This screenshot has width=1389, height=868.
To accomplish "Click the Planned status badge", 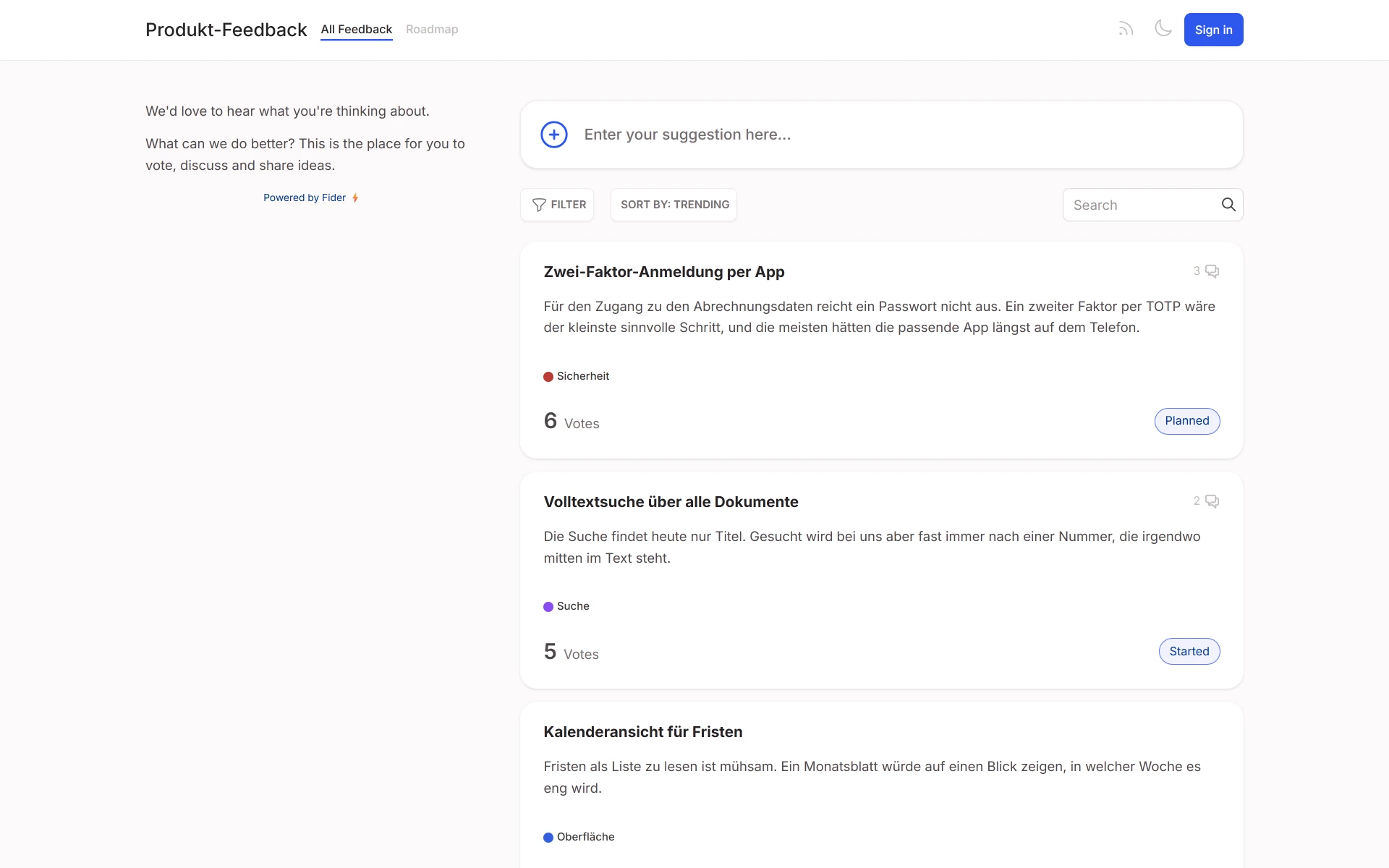I will (1187, 421).
